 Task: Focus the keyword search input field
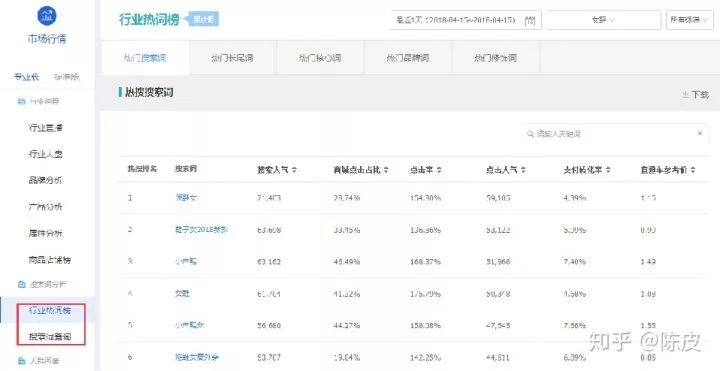pos(615,134)
